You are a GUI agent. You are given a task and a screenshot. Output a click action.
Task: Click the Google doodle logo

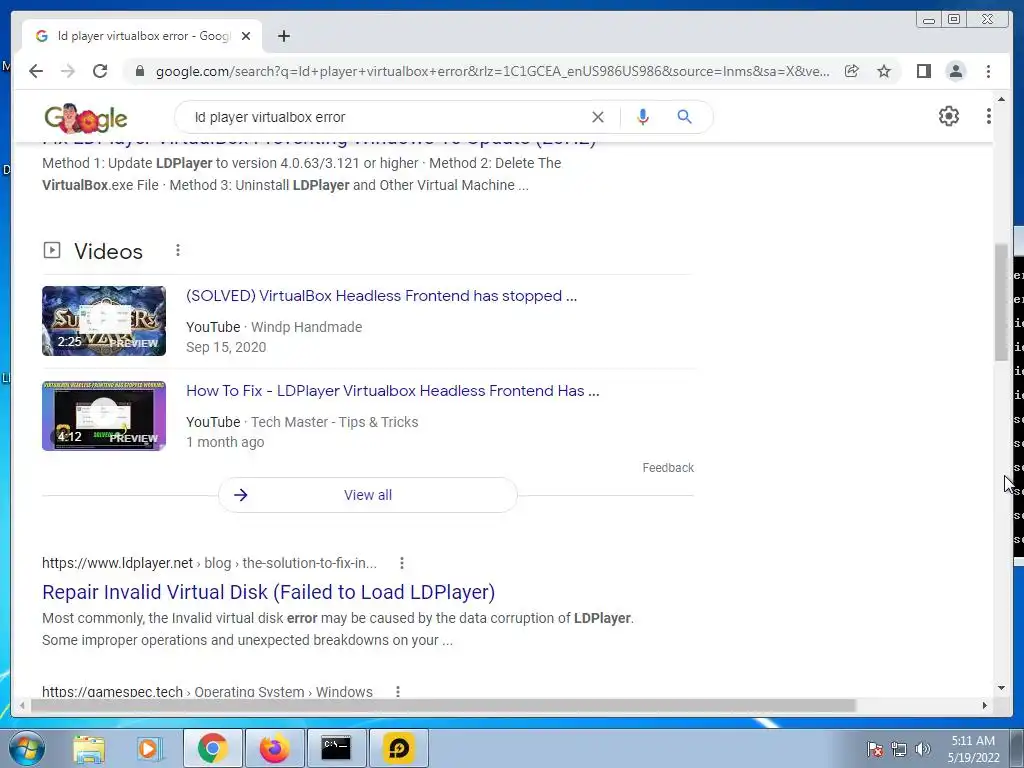[x=86, y=118]
